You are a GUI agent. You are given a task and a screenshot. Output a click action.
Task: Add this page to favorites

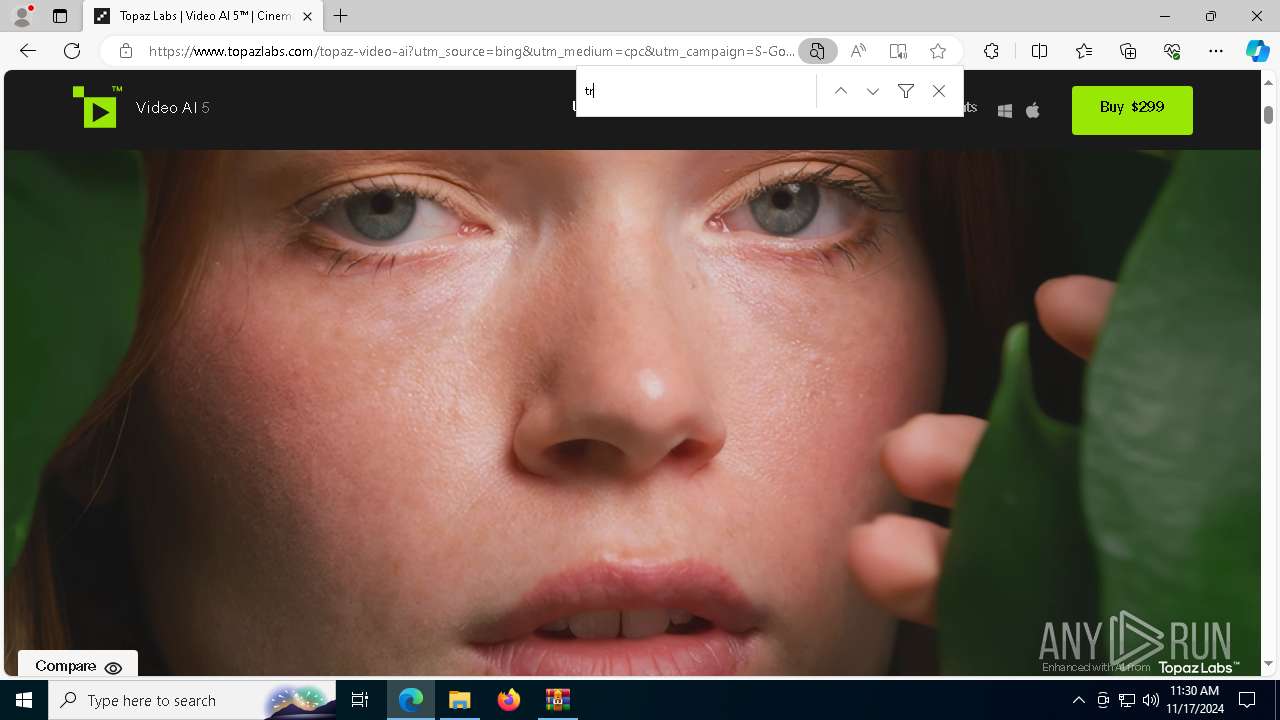[938, 51]
